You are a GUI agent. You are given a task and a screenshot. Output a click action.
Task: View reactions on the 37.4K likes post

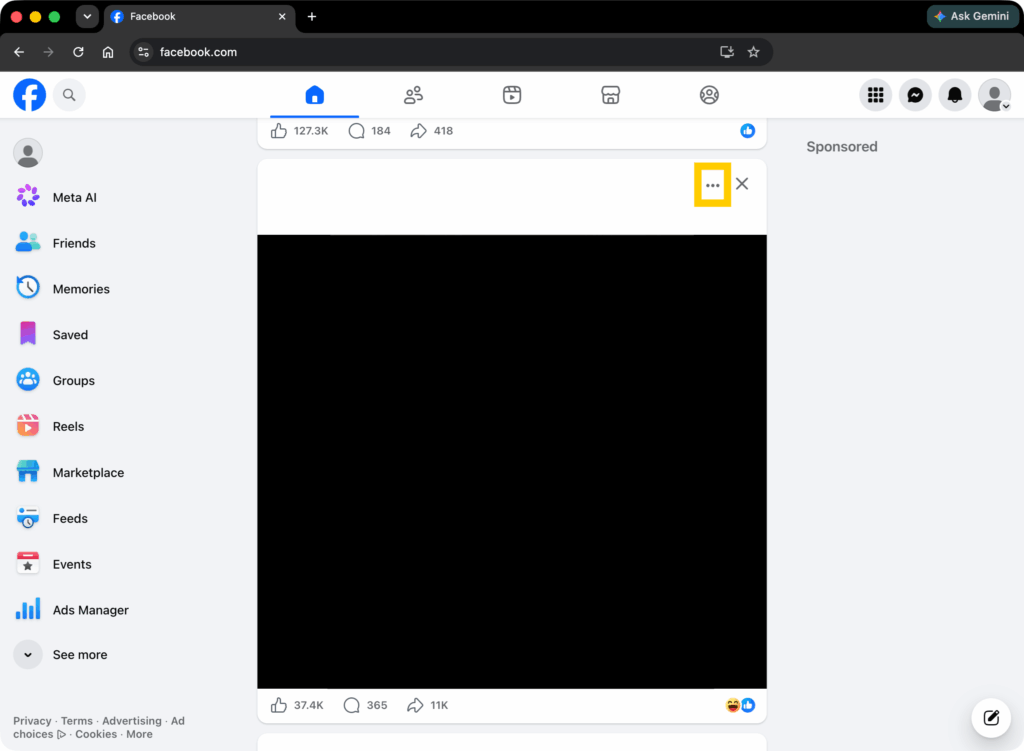click(x=741, y=705)
